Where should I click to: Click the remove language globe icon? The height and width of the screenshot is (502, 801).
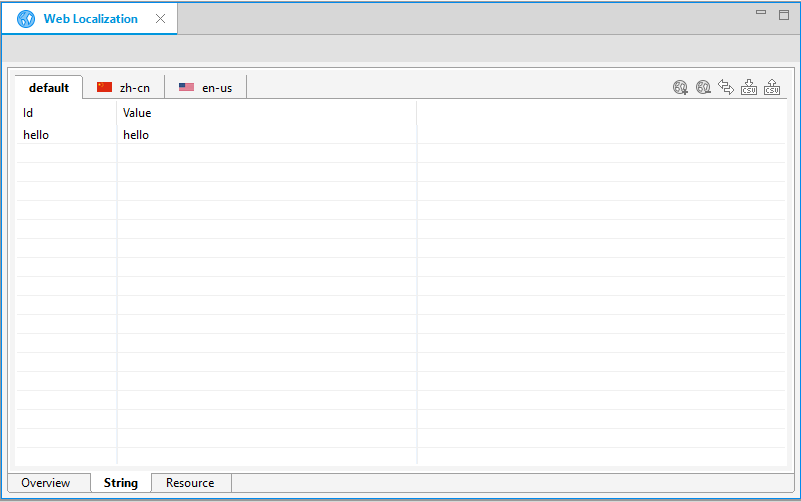[x=703, y=88]
